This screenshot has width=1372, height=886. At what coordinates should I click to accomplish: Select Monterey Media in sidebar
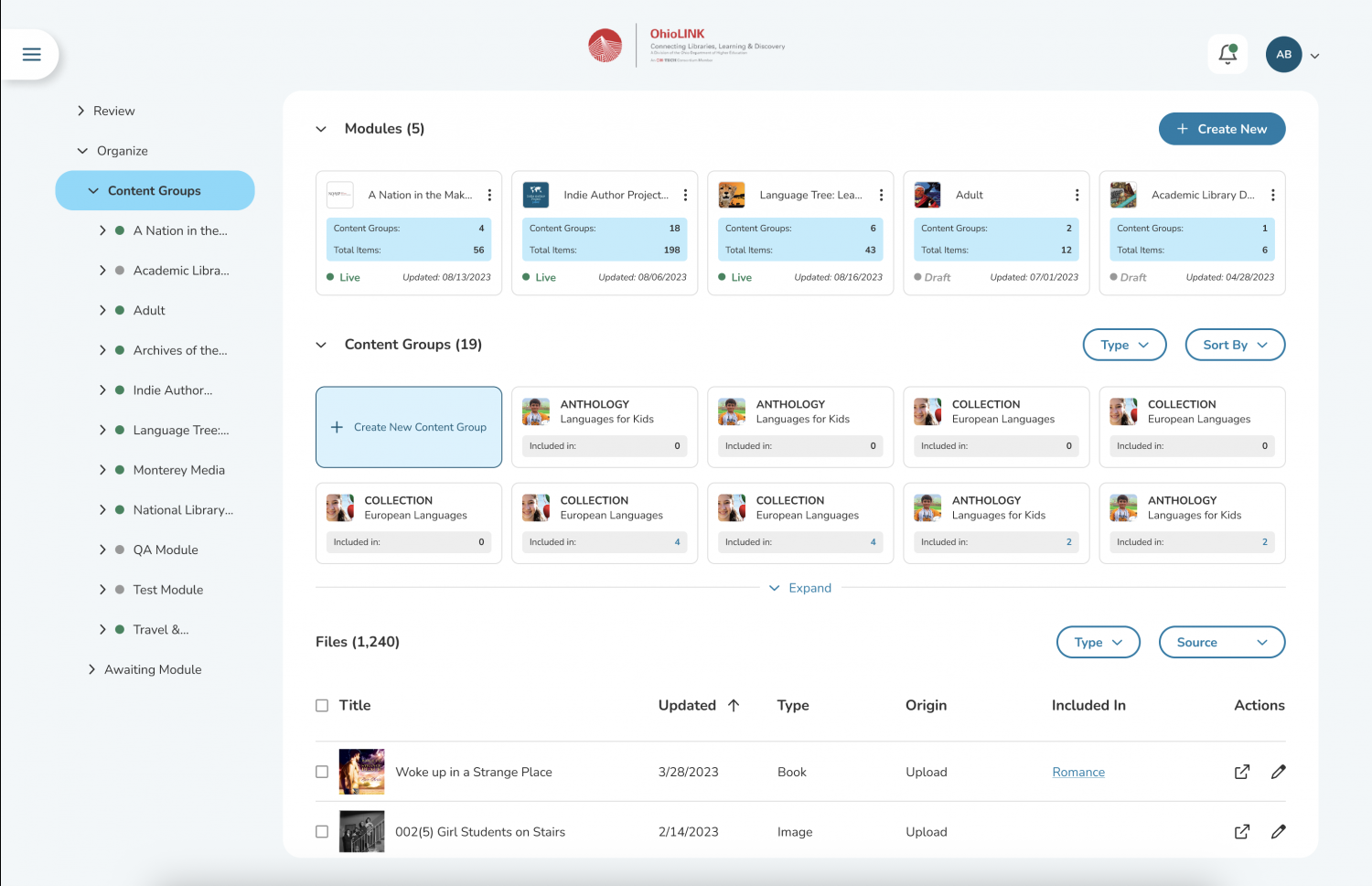click(x=178, y=470)
